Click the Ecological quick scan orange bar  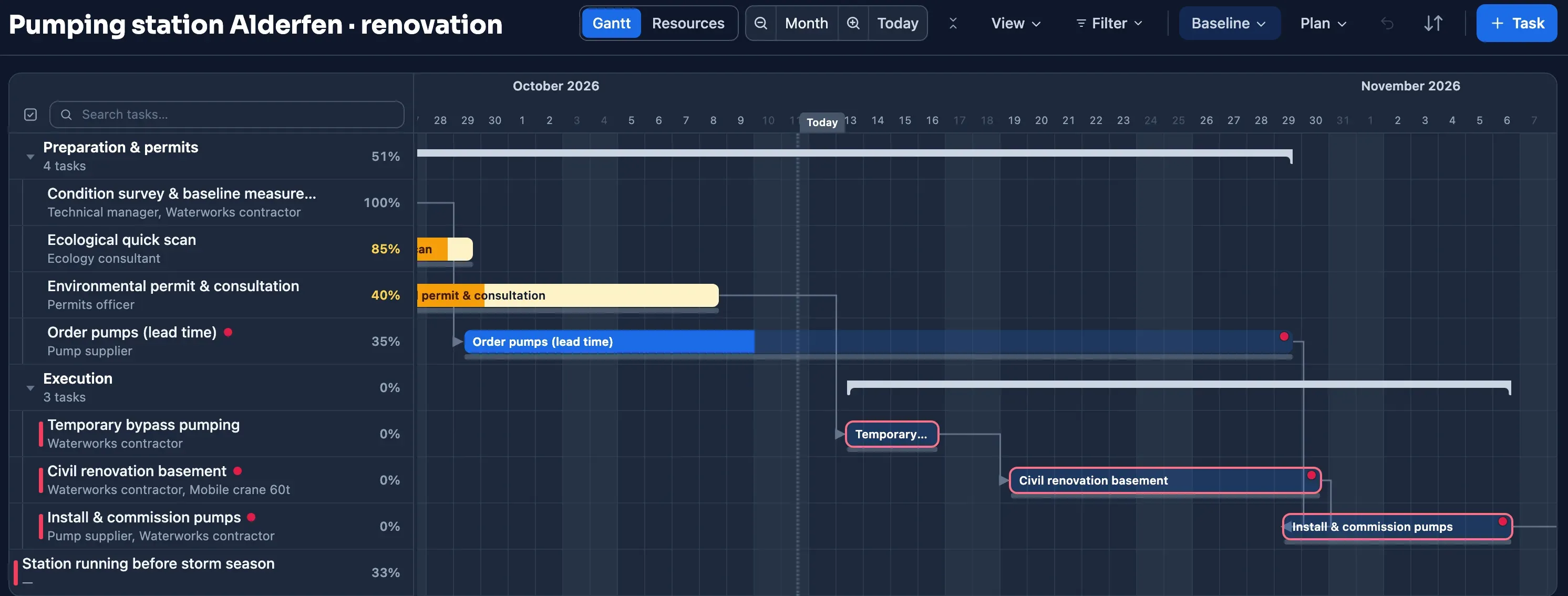coord(445,249)
